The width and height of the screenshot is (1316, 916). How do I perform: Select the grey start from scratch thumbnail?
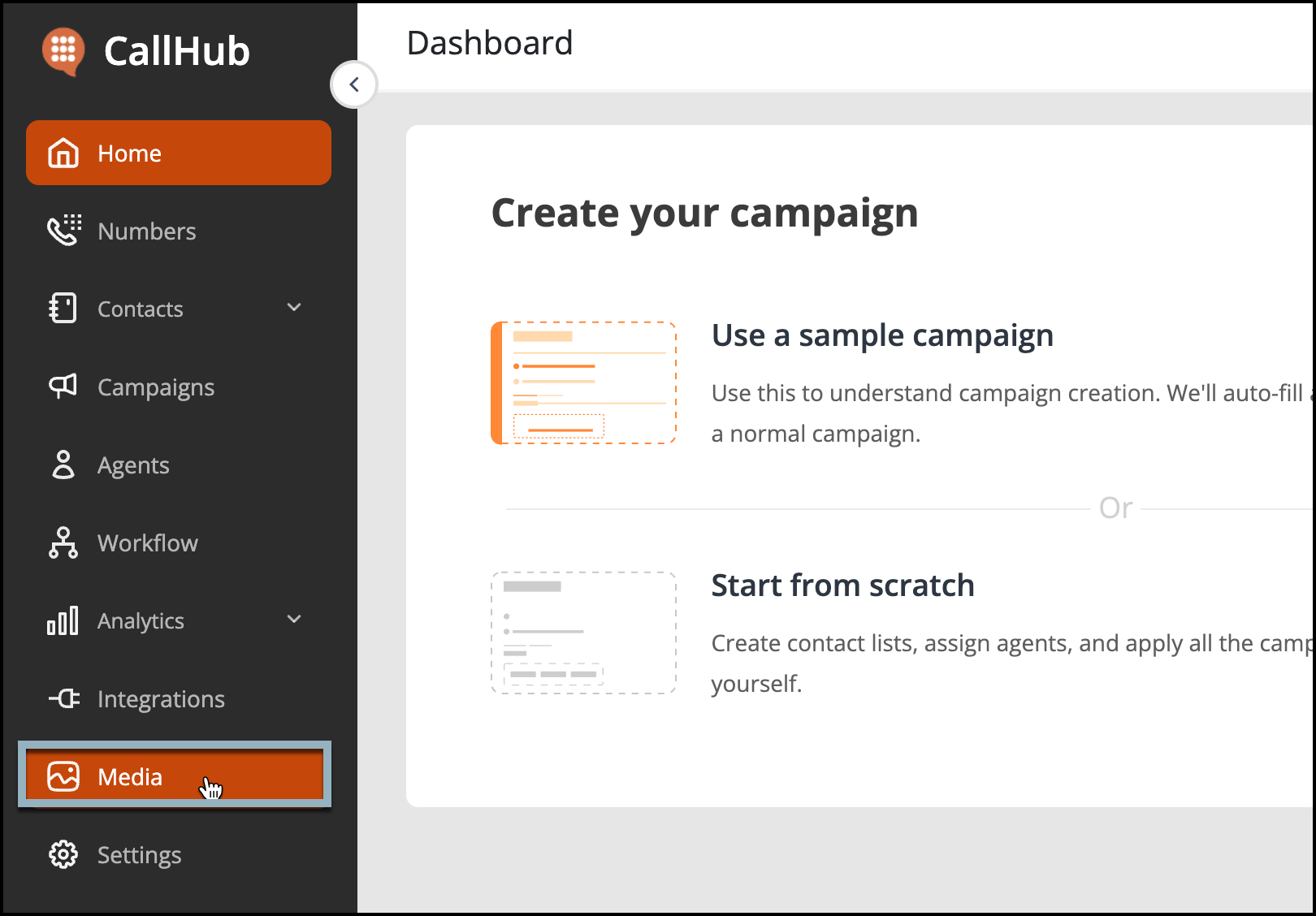(583, 633)
